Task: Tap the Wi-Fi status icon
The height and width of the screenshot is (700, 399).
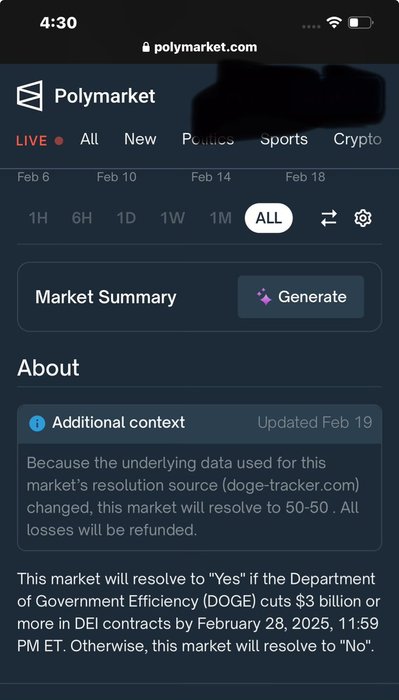Action: (334, 22)
